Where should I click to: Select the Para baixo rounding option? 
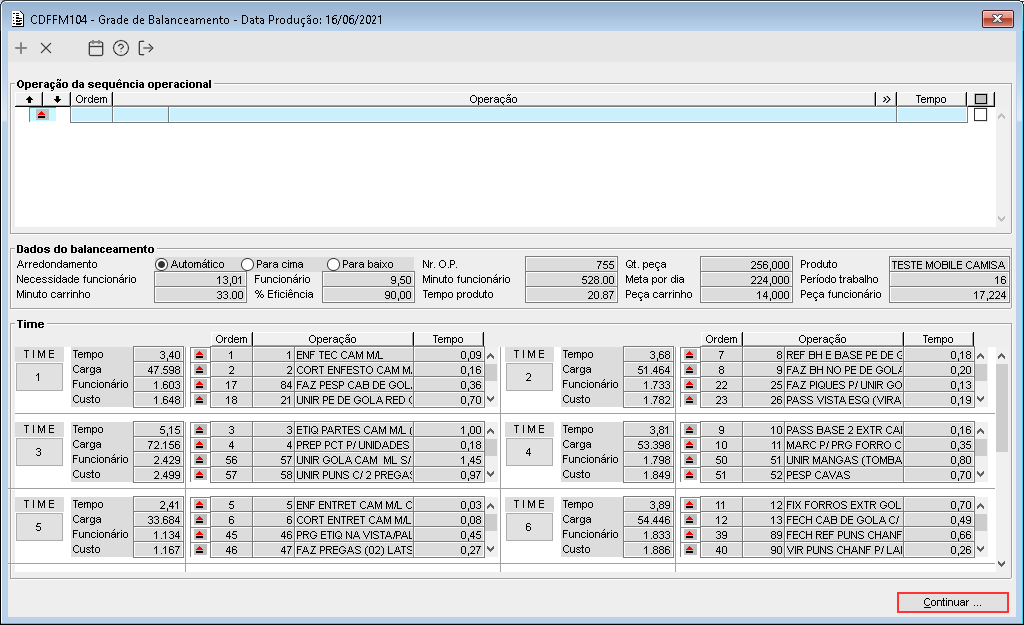tap(333, 264)
